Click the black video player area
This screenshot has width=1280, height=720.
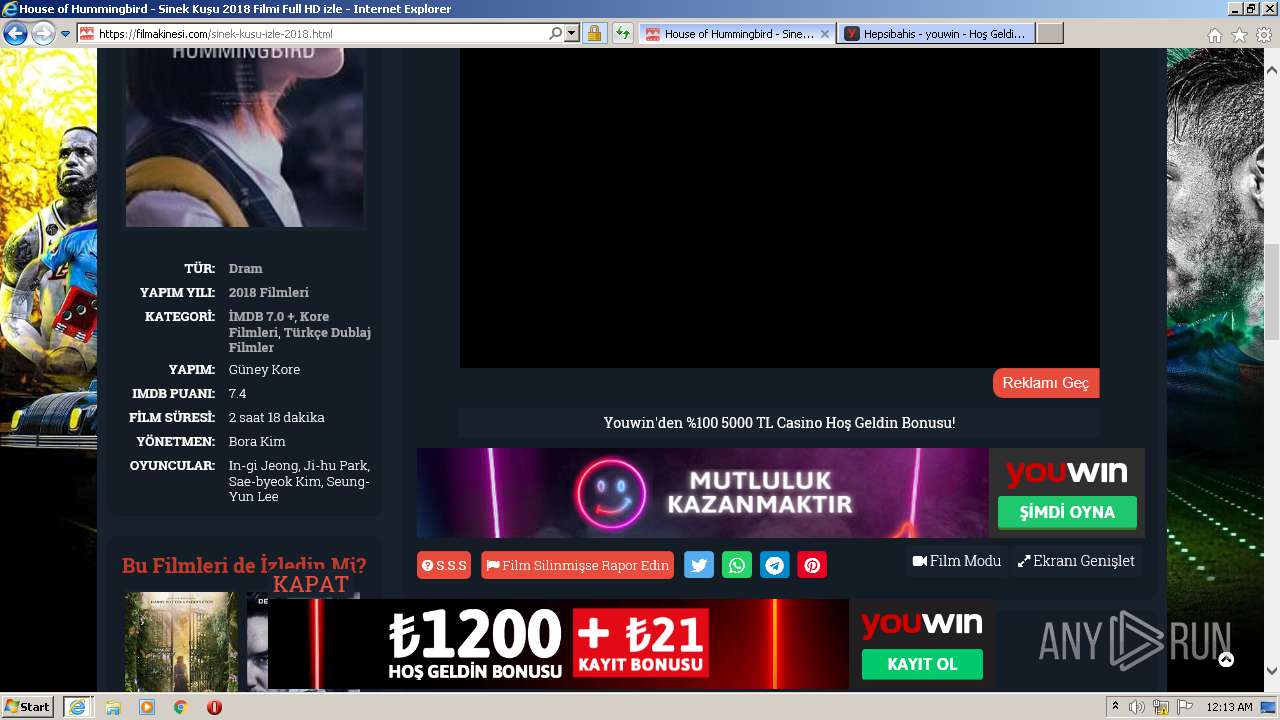tap(779, 208)
